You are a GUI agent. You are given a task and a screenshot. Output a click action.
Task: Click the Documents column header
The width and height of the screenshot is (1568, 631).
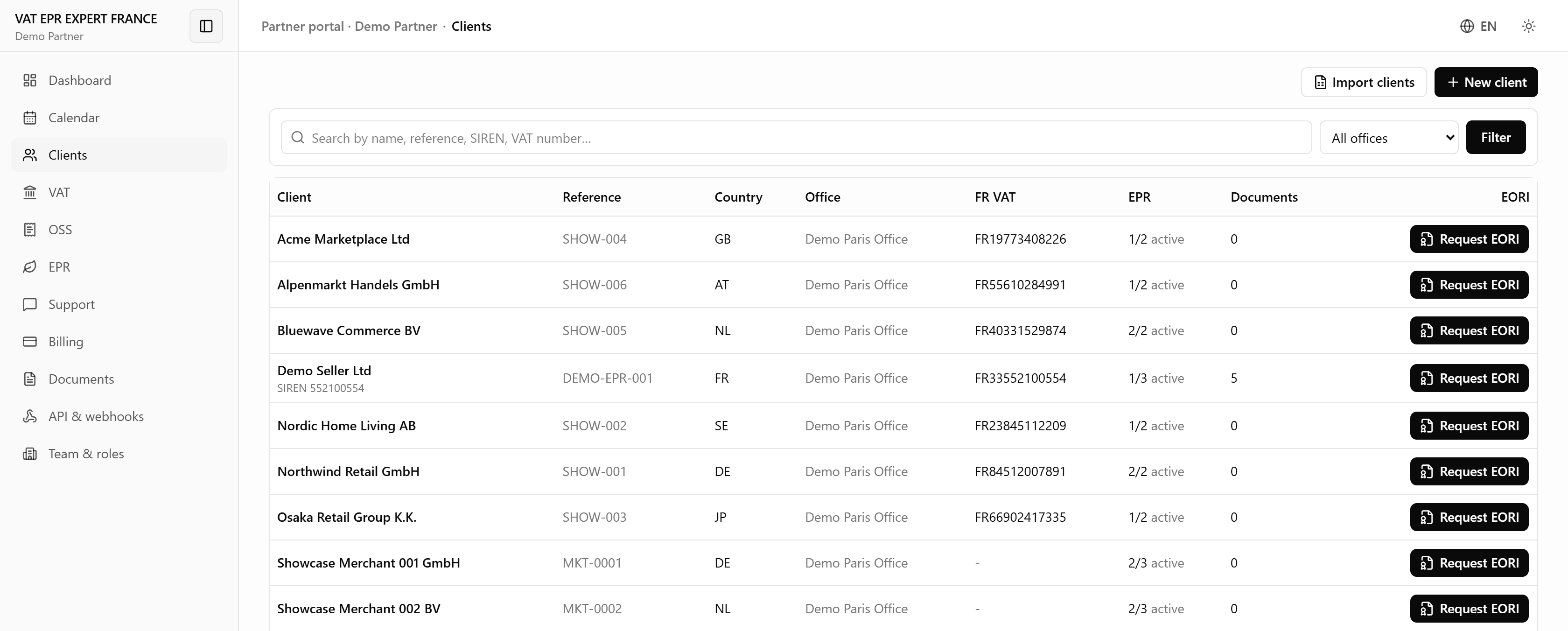1264,197
